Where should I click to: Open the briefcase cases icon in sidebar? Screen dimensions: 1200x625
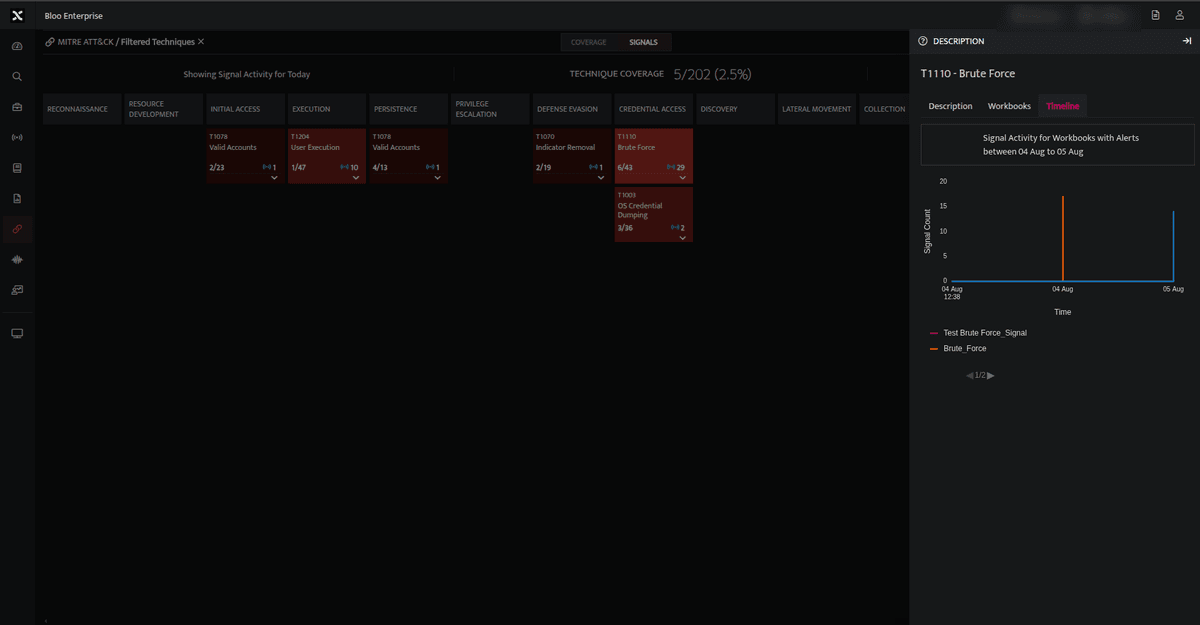(x=17, y=107)
